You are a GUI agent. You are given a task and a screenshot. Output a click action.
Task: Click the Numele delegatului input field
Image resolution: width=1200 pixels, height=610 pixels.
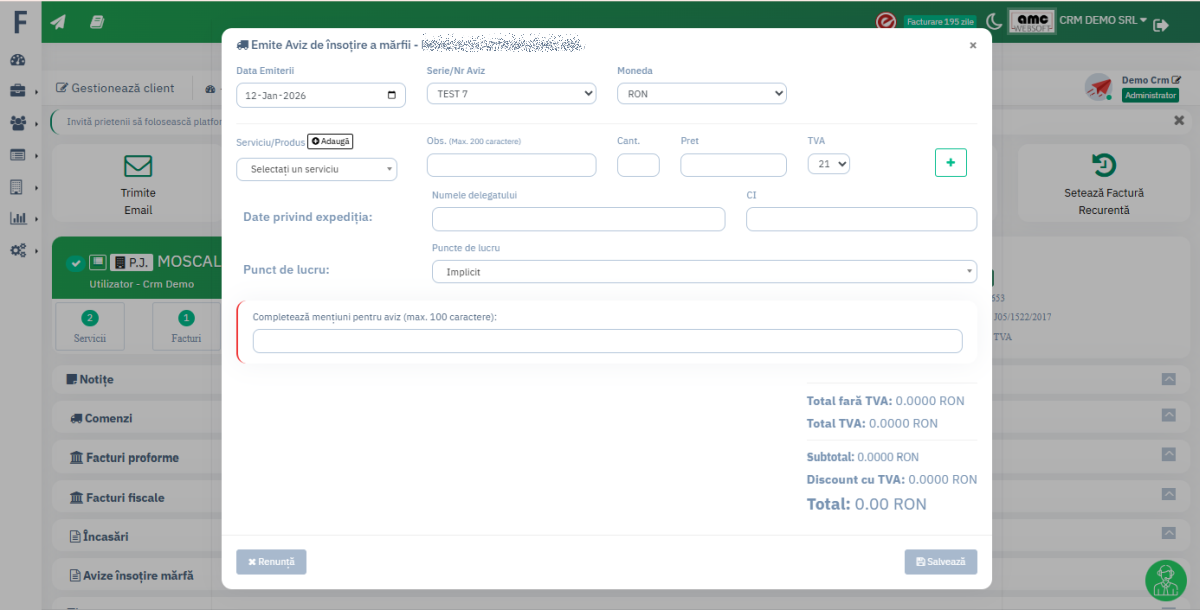pos(578,219)
